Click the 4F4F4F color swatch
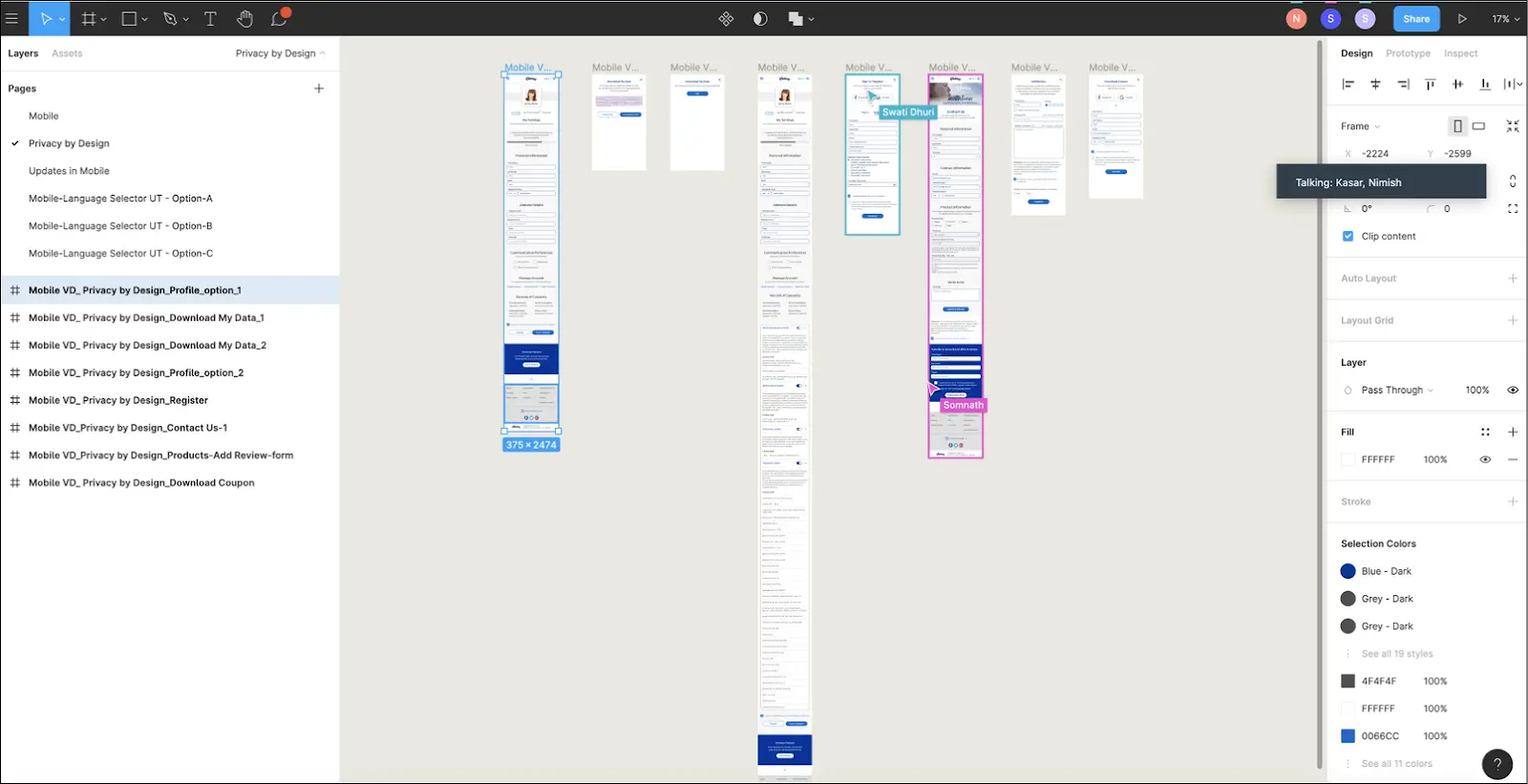Viewport: 1528px width, 784px height. (x=1348, y=681)
